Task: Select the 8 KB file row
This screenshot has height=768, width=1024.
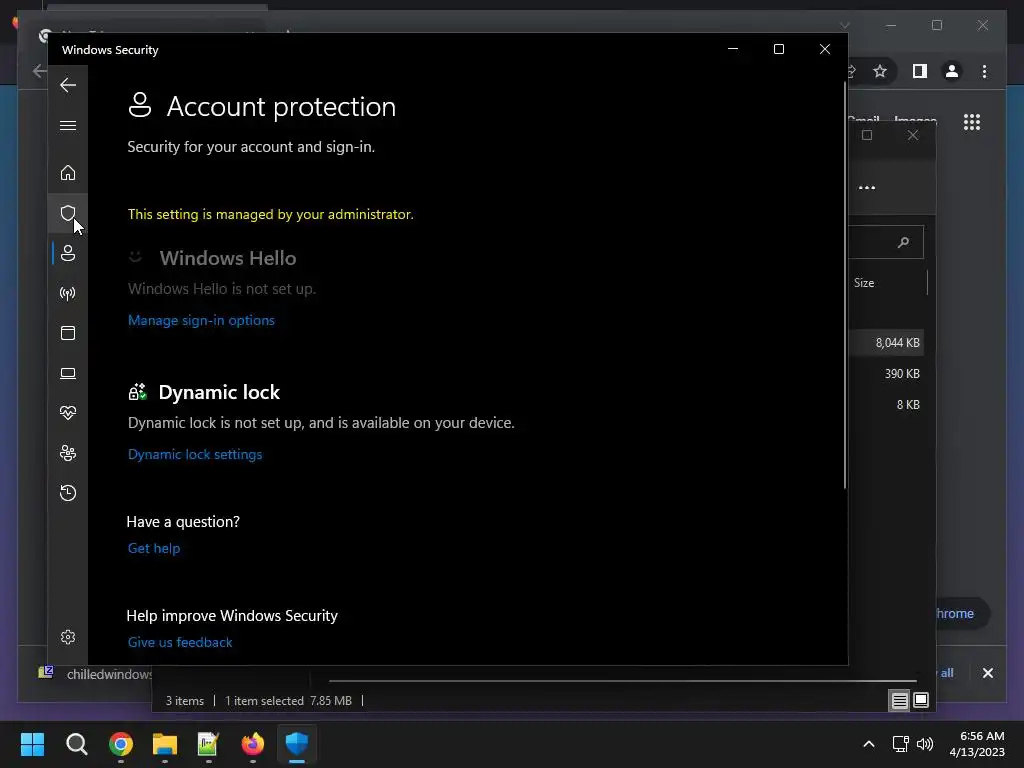Action: [886, 405]
